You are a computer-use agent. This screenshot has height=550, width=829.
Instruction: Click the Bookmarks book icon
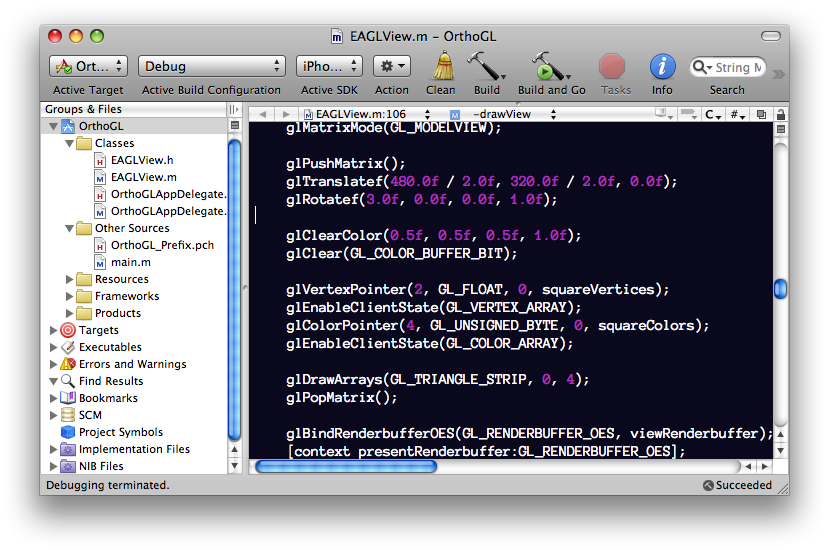[x=68, y=398]
